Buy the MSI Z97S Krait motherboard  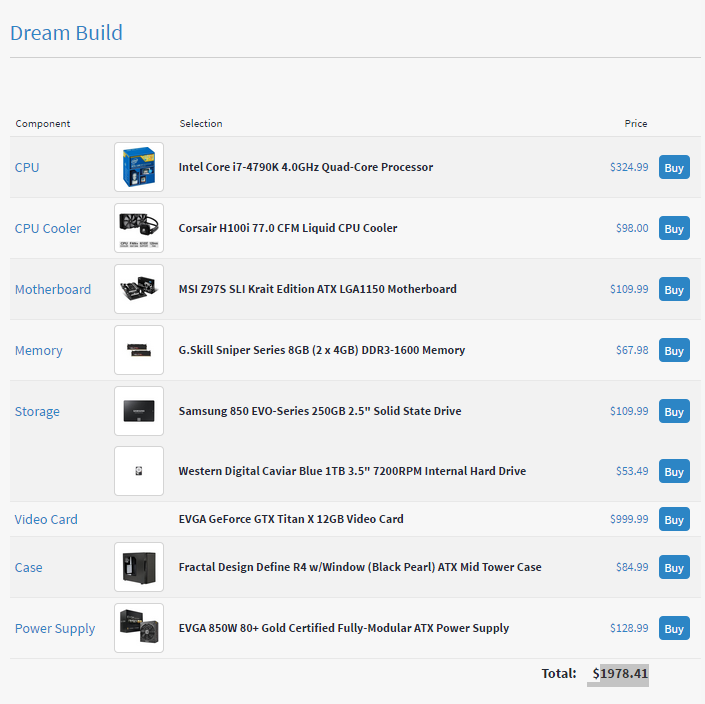(674, 289)
